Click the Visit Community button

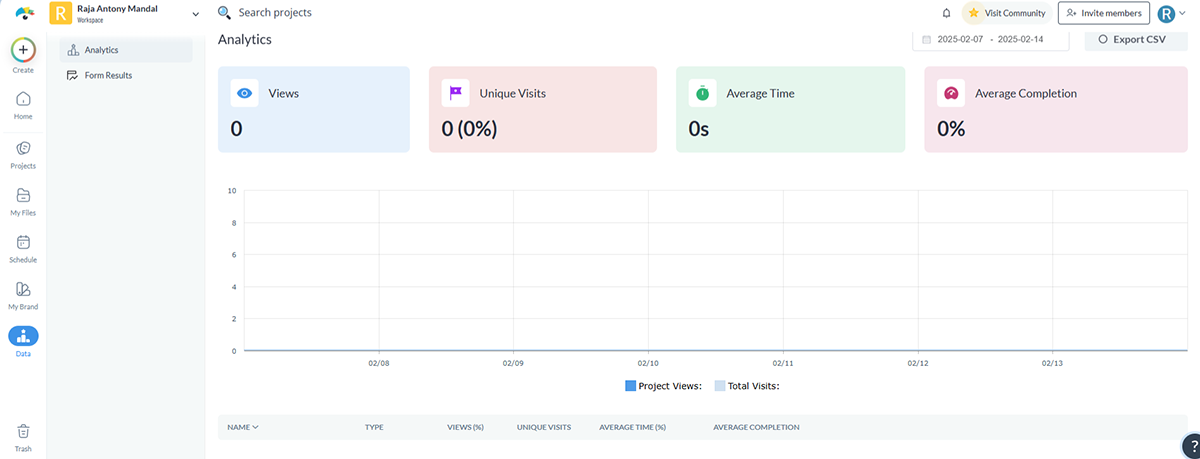pos(1007,13)
